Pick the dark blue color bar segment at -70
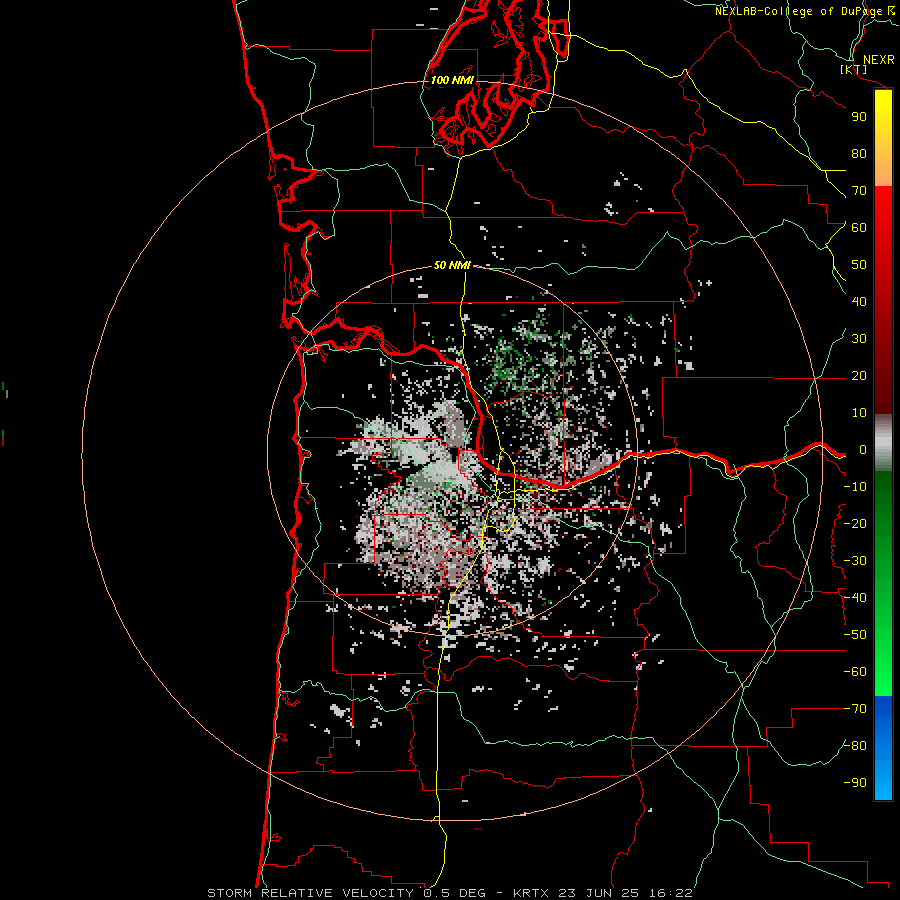The width and height of the screenshot is (900, 900). 883,710
